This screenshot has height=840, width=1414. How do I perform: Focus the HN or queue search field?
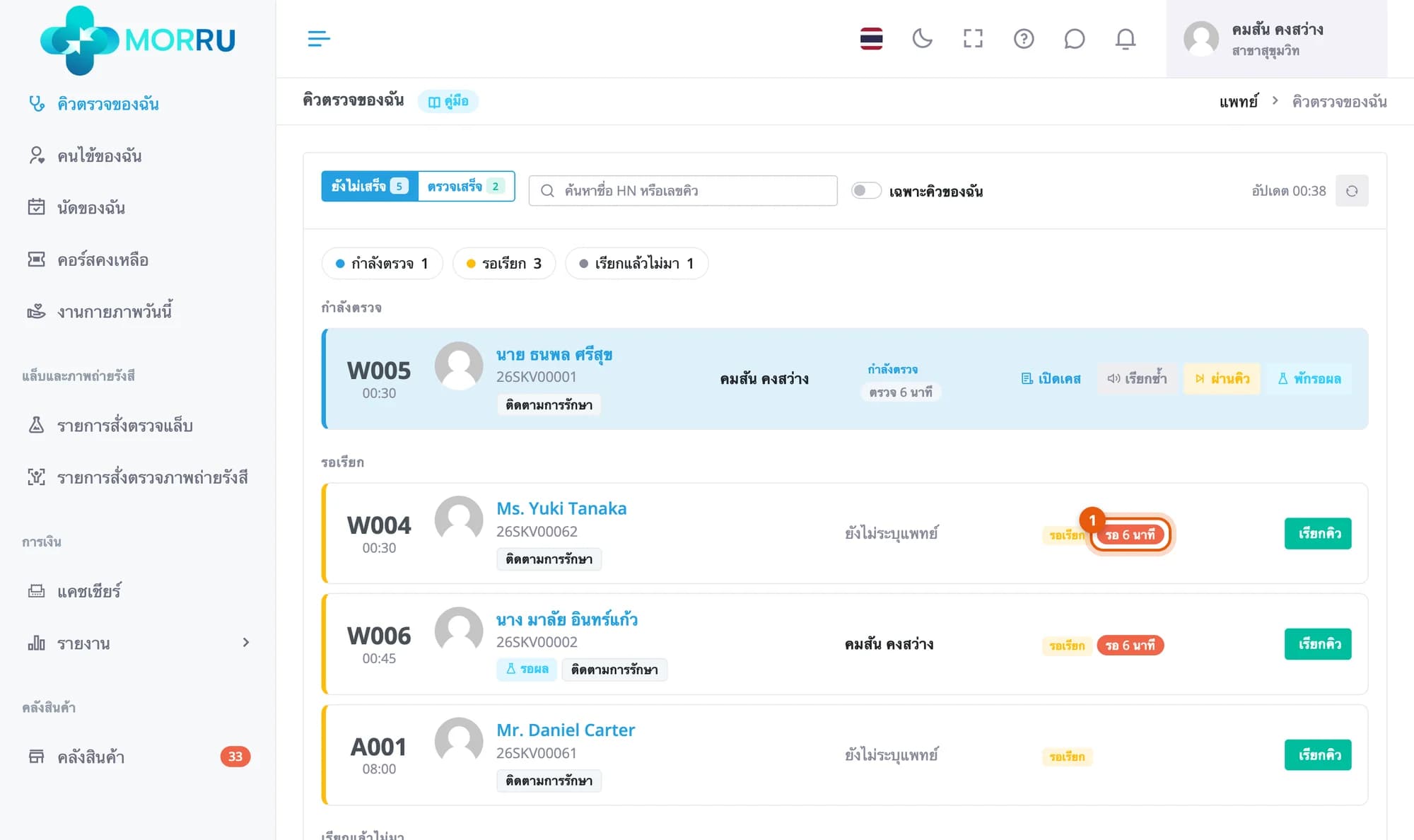(x=683, y=191)
